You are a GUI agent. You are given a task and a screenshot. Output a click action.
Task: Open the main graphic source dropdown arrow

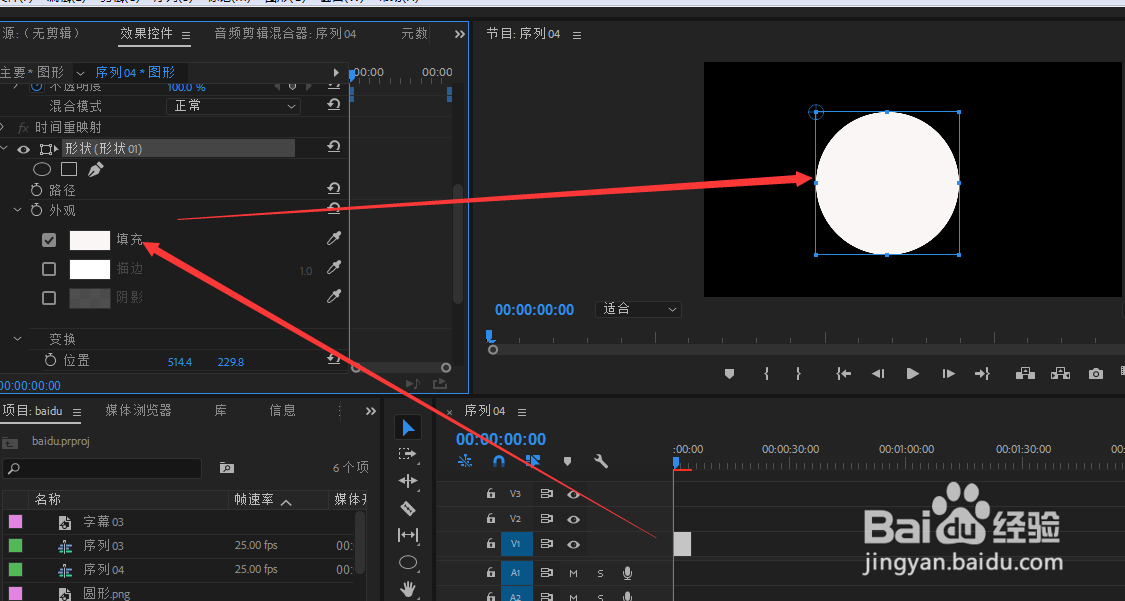coord(80,72)
